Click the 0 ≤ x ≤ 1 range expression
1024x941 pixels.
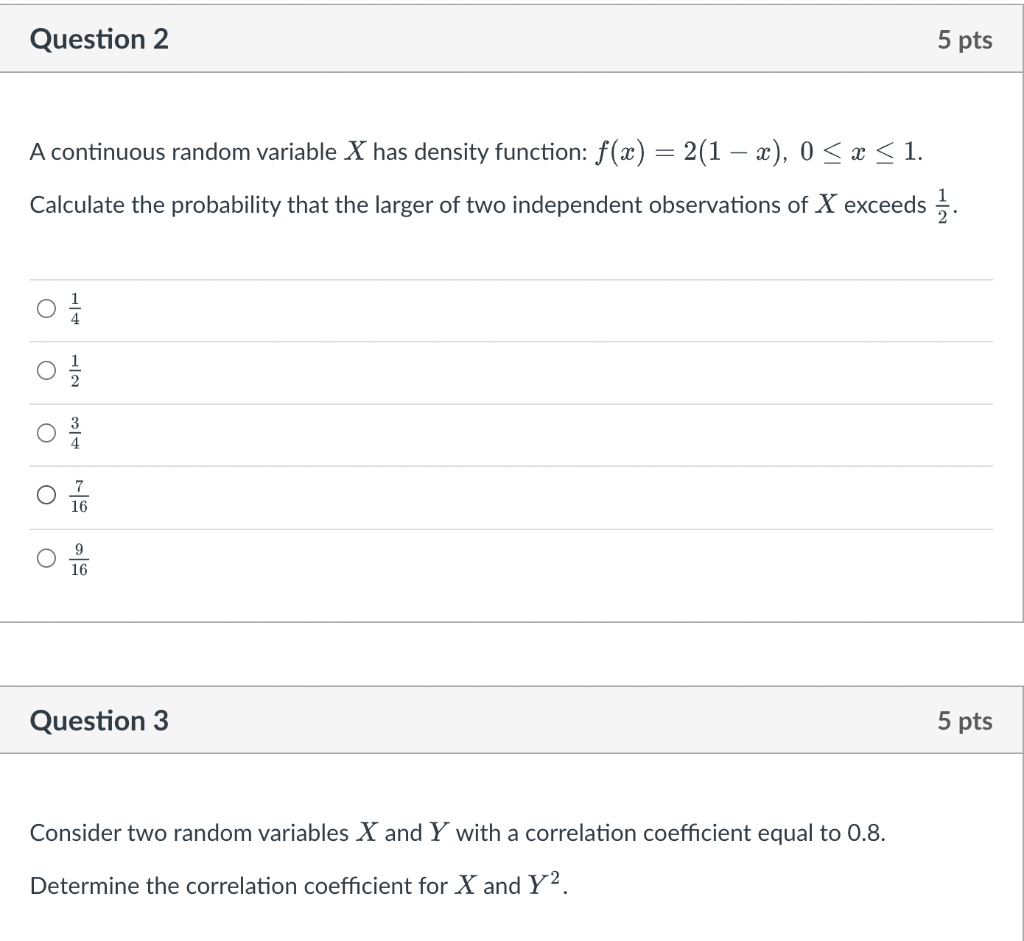[x=860, y=152]
